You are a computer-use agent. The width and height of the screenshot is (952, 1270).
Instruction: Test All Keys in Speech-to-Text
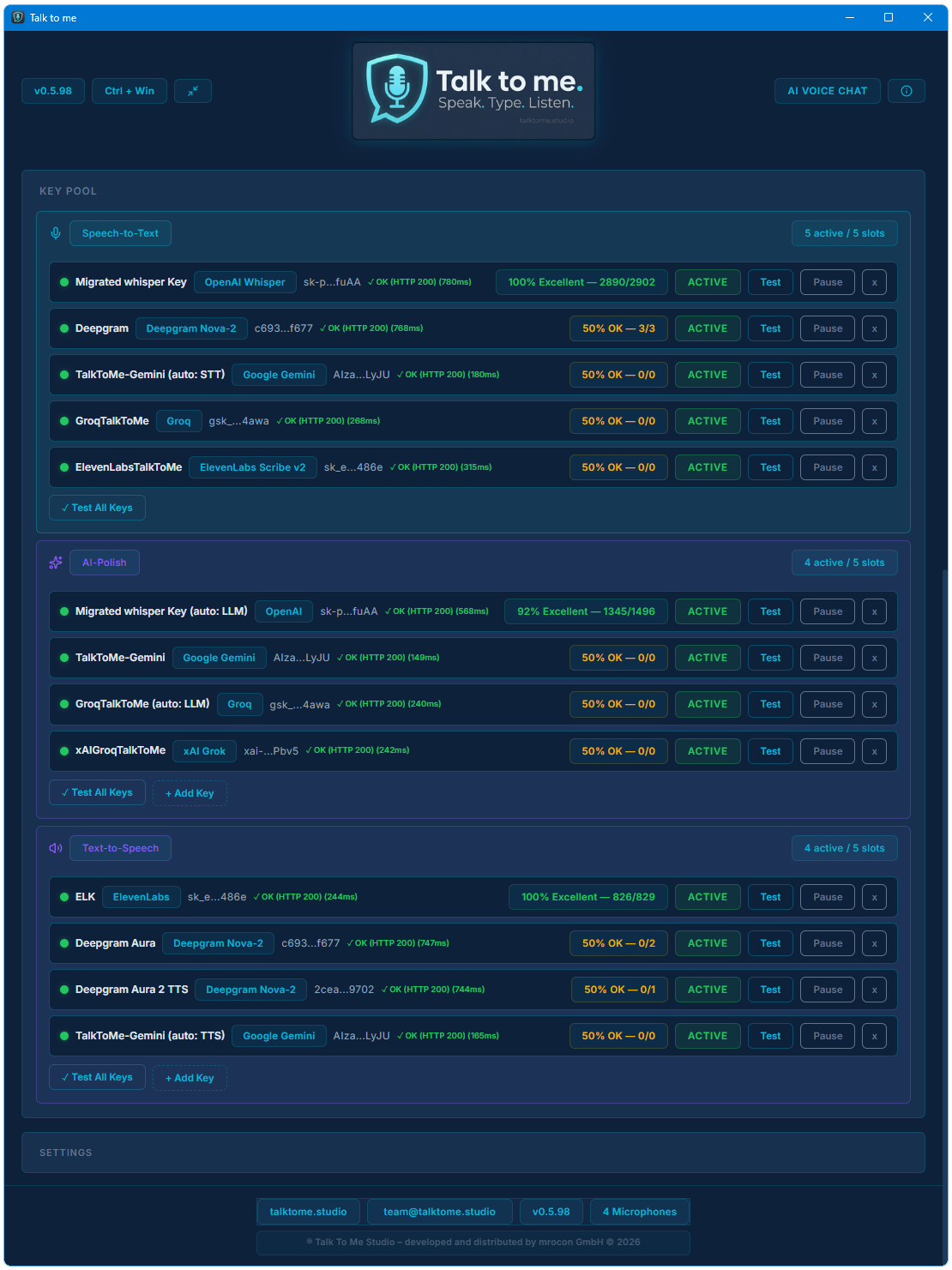coord(97,508)
